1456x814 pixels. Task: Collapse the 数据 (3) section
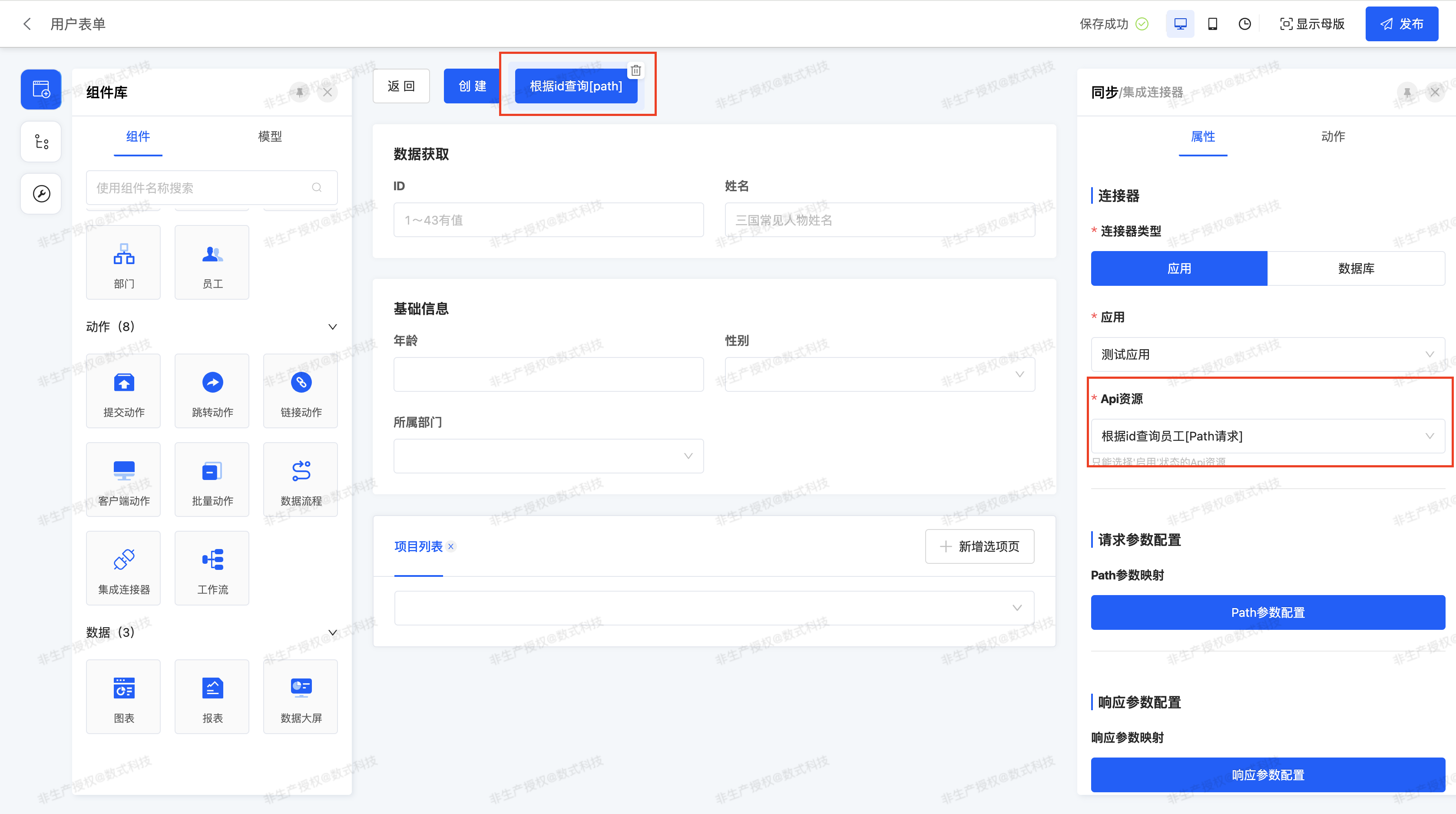pyautogui.click(x=333, y=632)
